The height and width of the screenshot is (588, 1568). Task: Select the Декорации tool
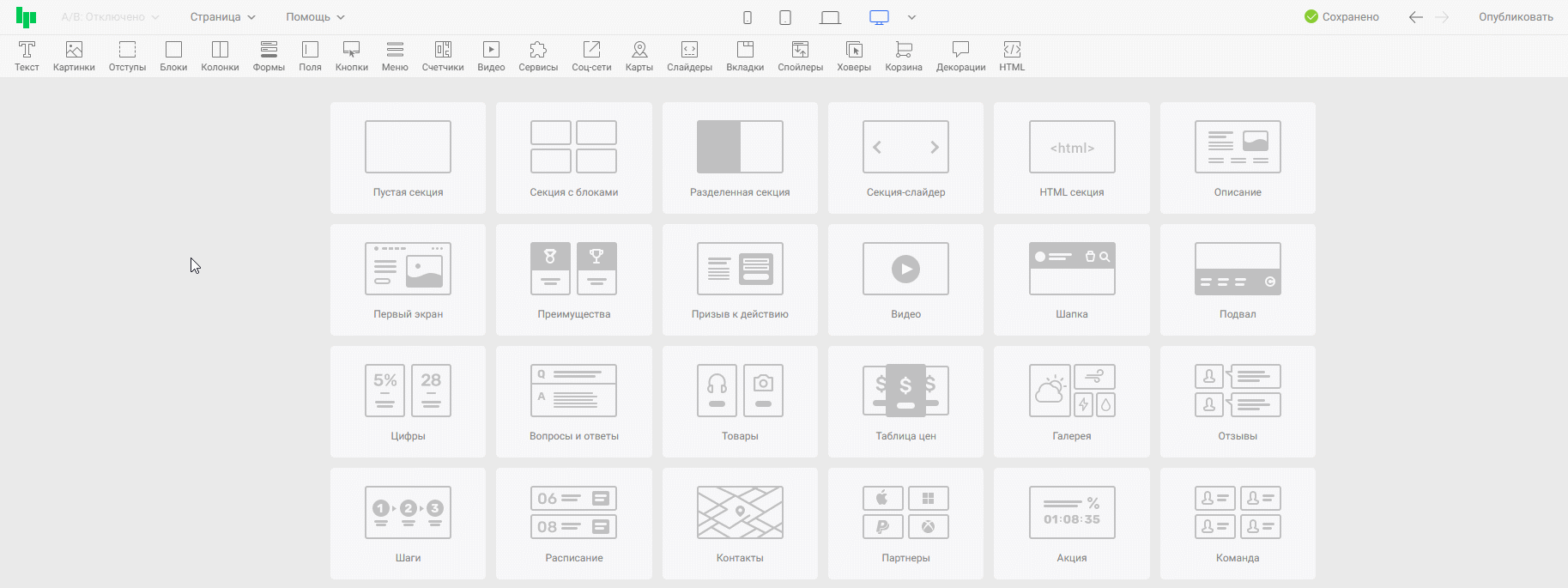point(960,57)
